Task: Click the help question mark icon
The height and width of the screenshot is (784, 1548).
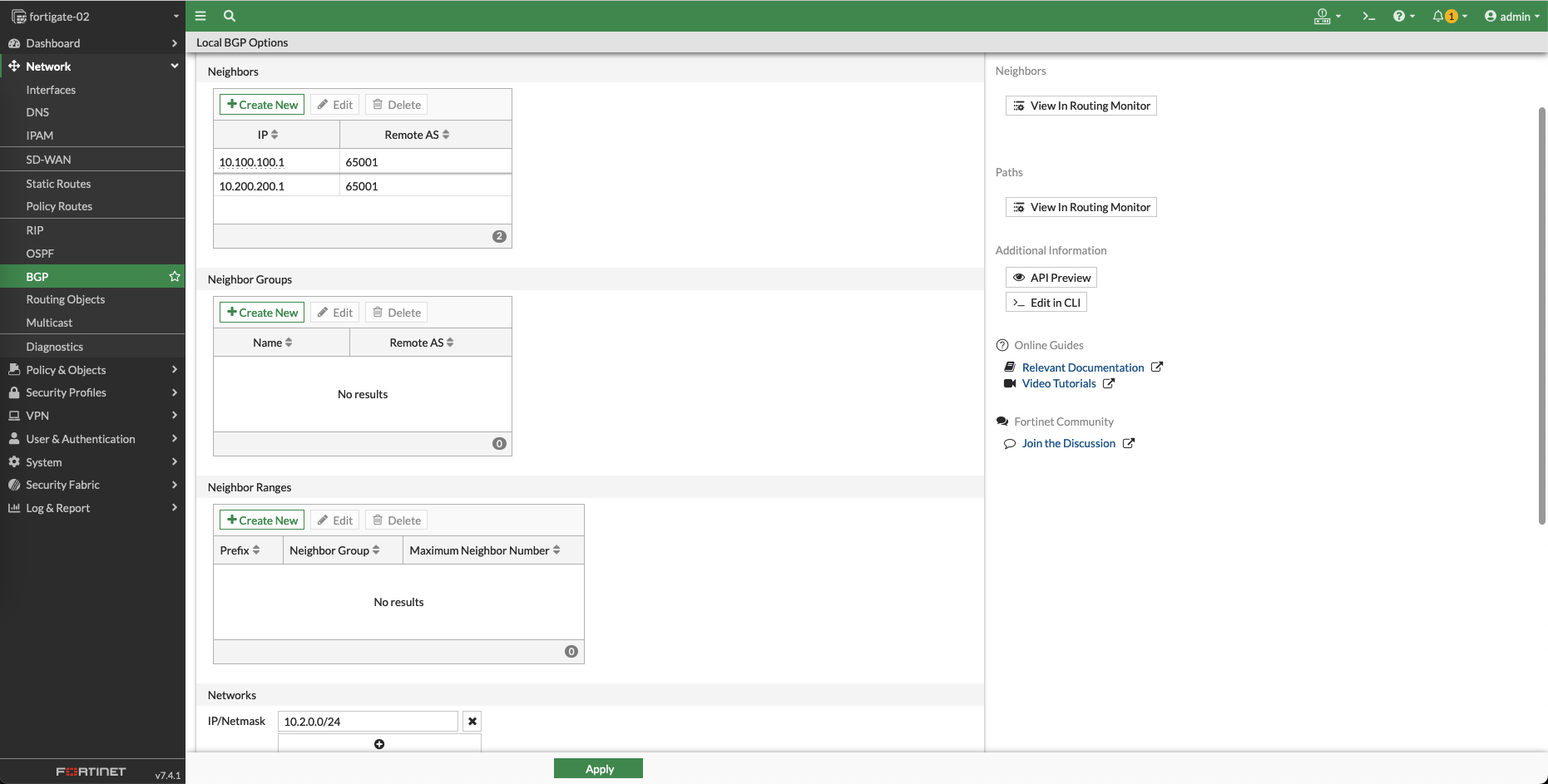Action: tap(1399, 16)
